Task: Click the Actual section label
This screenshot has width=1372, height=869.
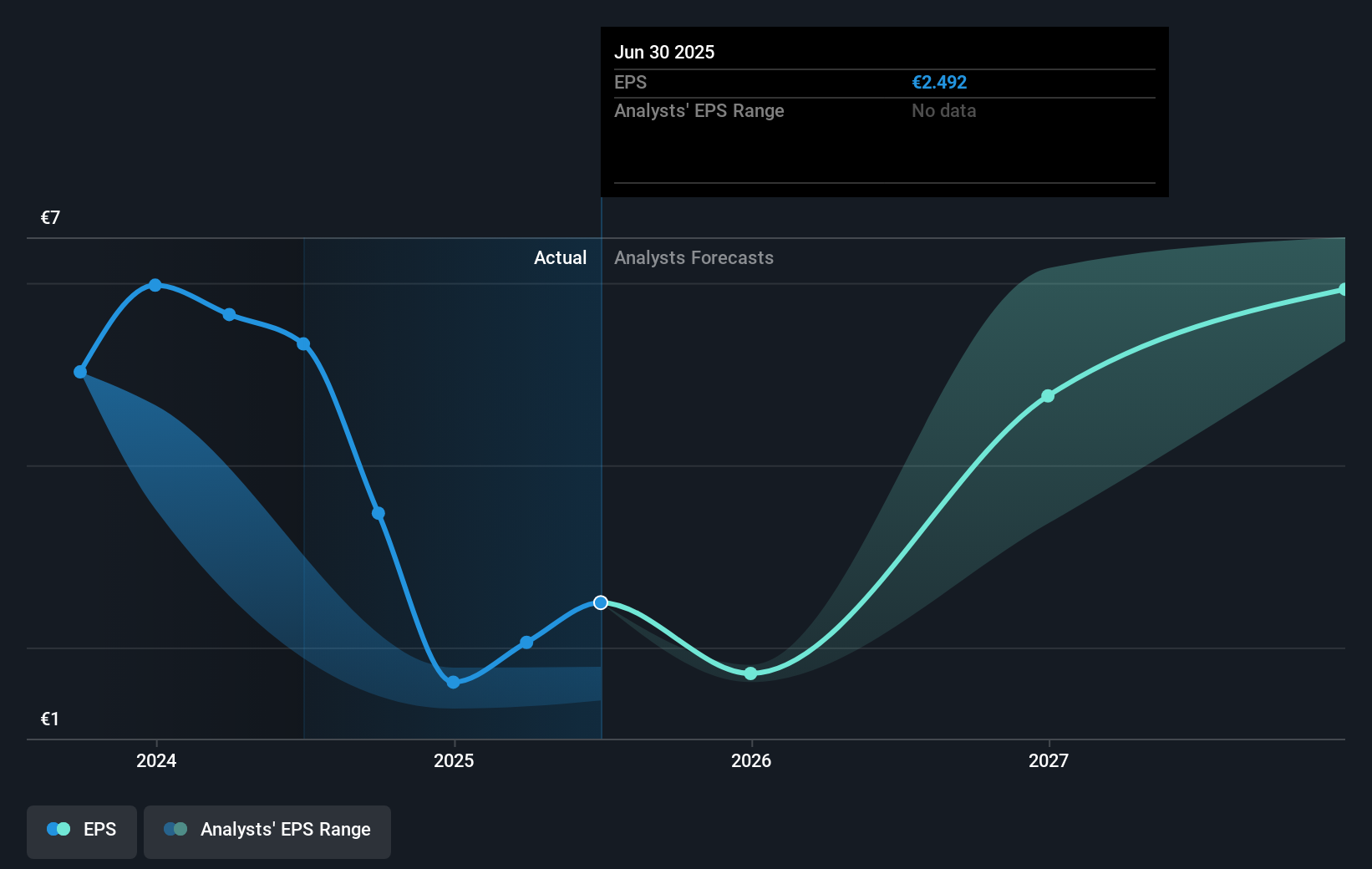Action: point(560,258)
